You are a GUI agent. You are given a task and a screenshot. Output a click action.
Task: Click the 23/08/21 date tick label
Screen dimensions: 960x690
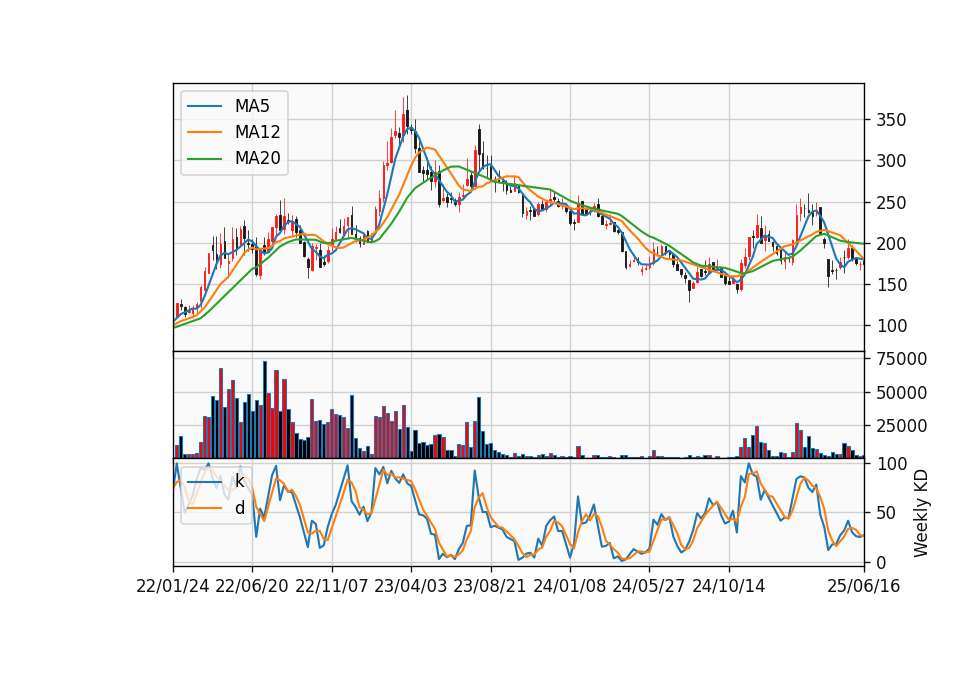point(490,586)
